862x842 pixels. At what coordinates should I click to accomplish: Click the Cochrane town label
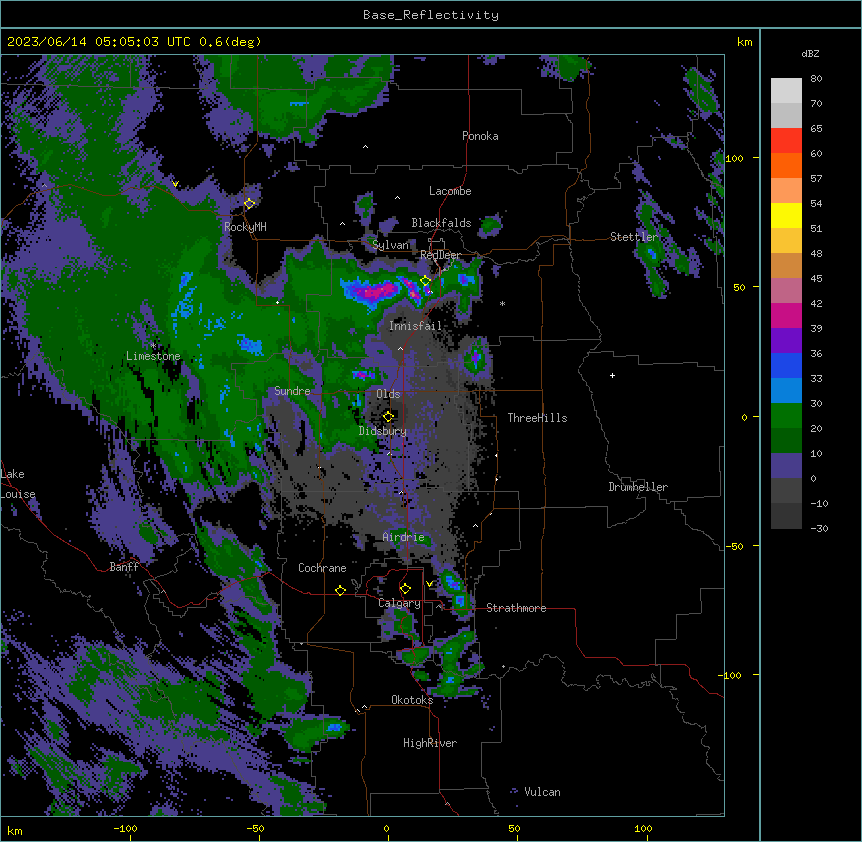(322, 568)
